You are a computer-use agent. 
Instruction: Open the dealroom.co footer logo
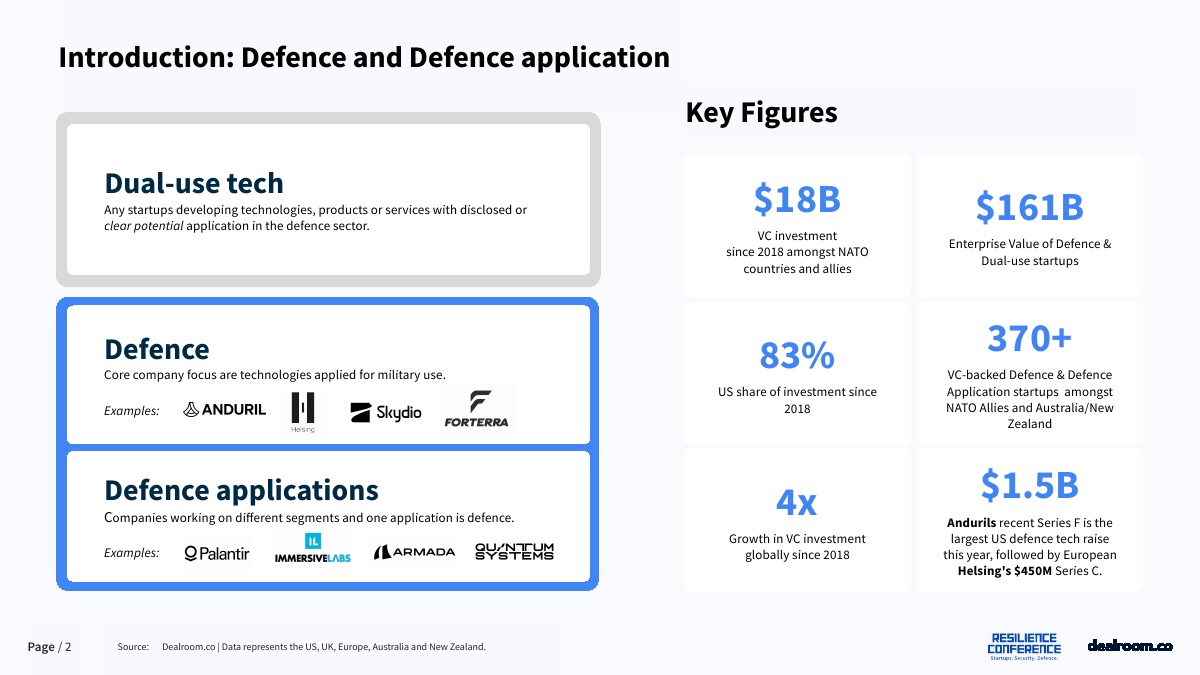[1130, 646]
